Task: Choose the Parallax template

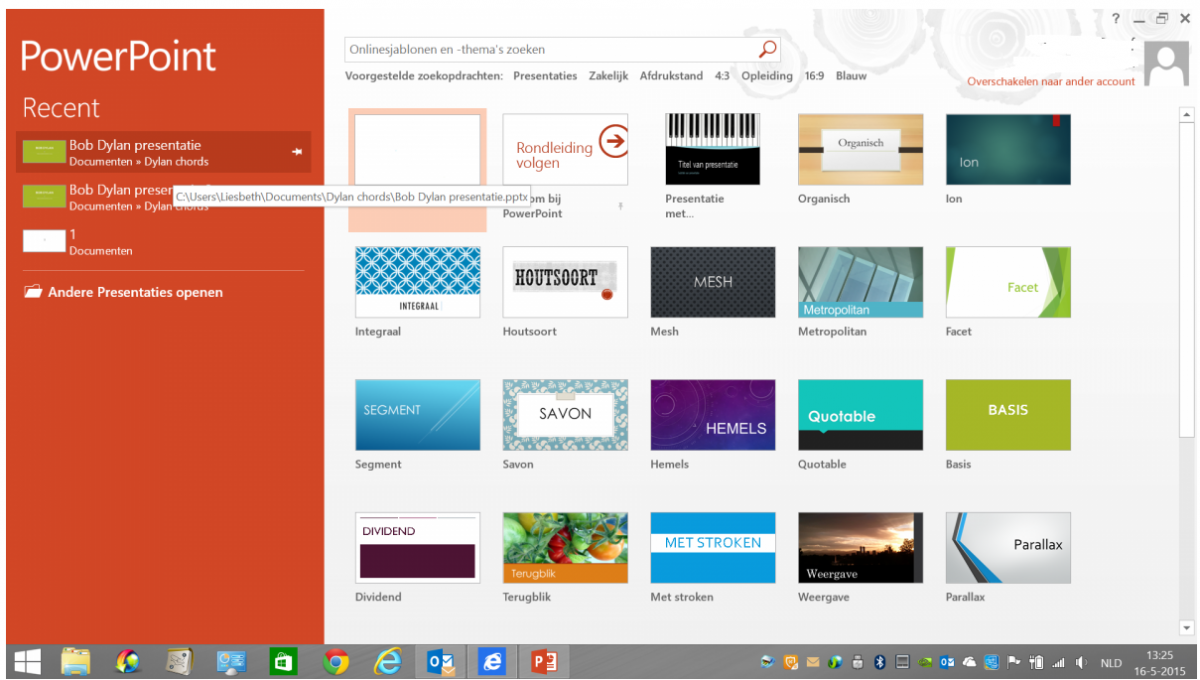Action: [1008, 548]
